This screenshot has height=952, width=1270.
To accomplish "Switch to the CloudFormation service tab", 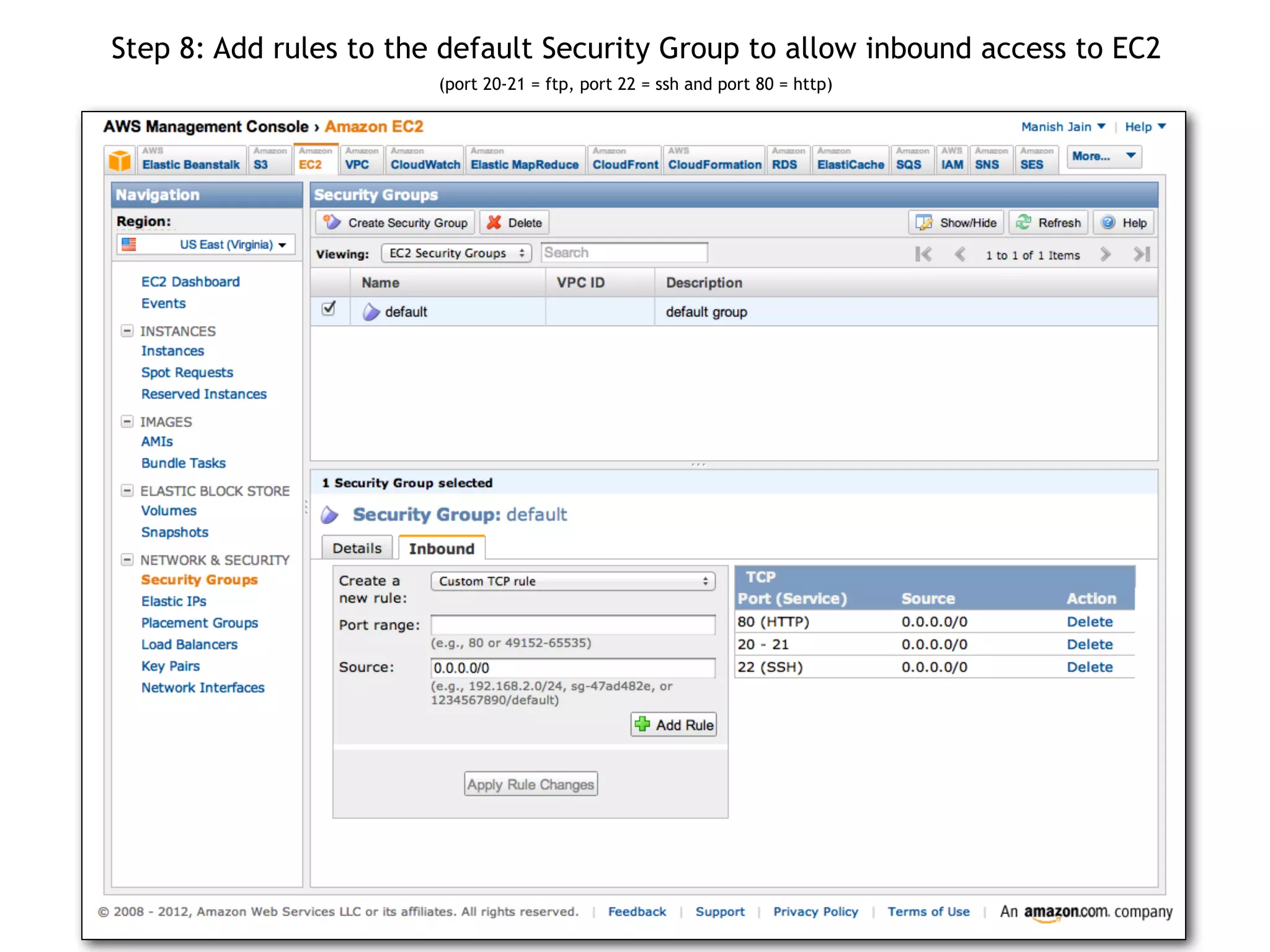I will coord(714,159).
